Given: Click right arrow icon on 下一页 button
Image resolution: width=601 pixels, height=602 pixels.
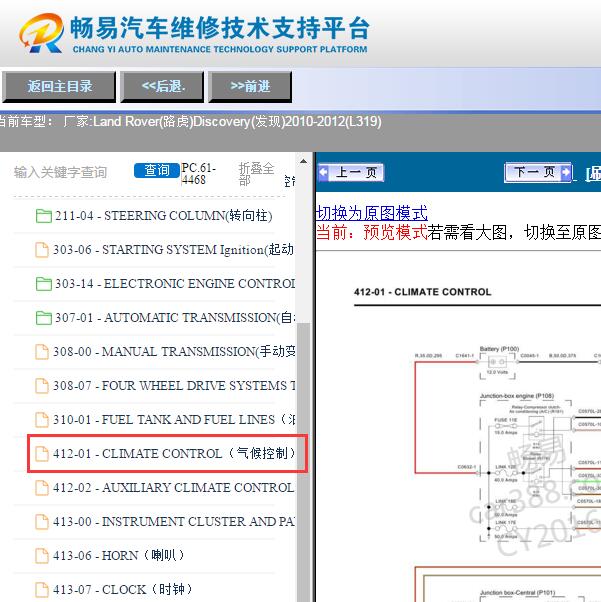Looking at the screenshot, I should click(566, 172).
